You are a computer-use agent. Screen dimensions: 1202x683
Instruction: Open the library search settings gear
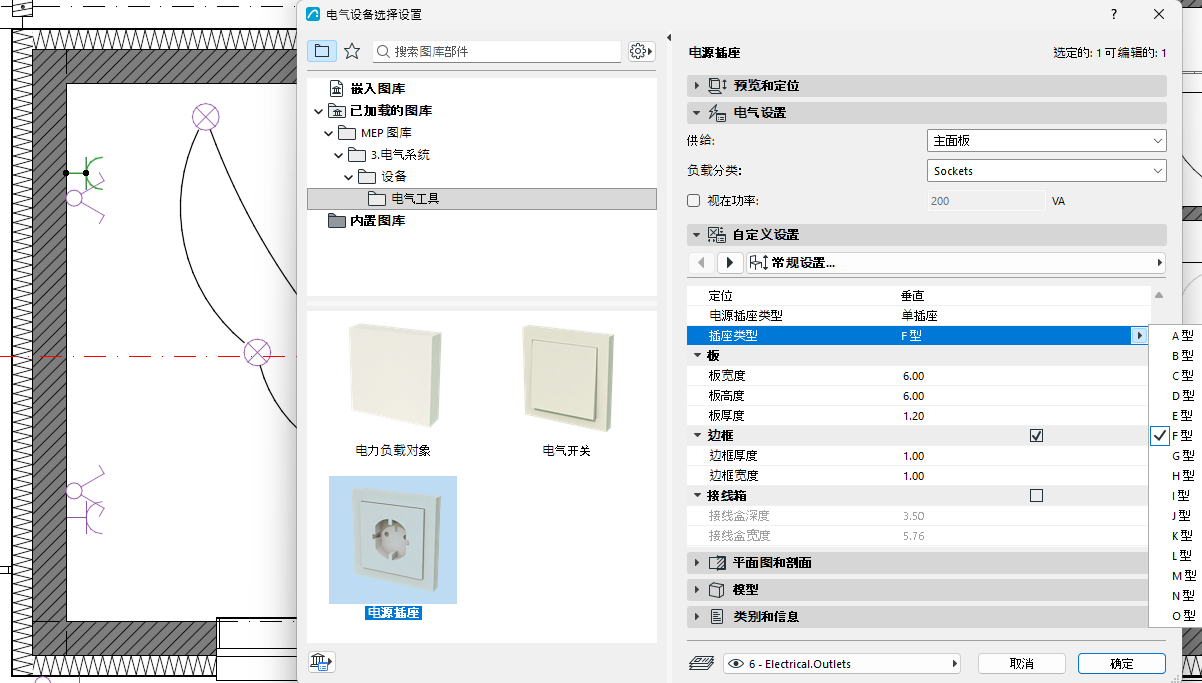640,51
